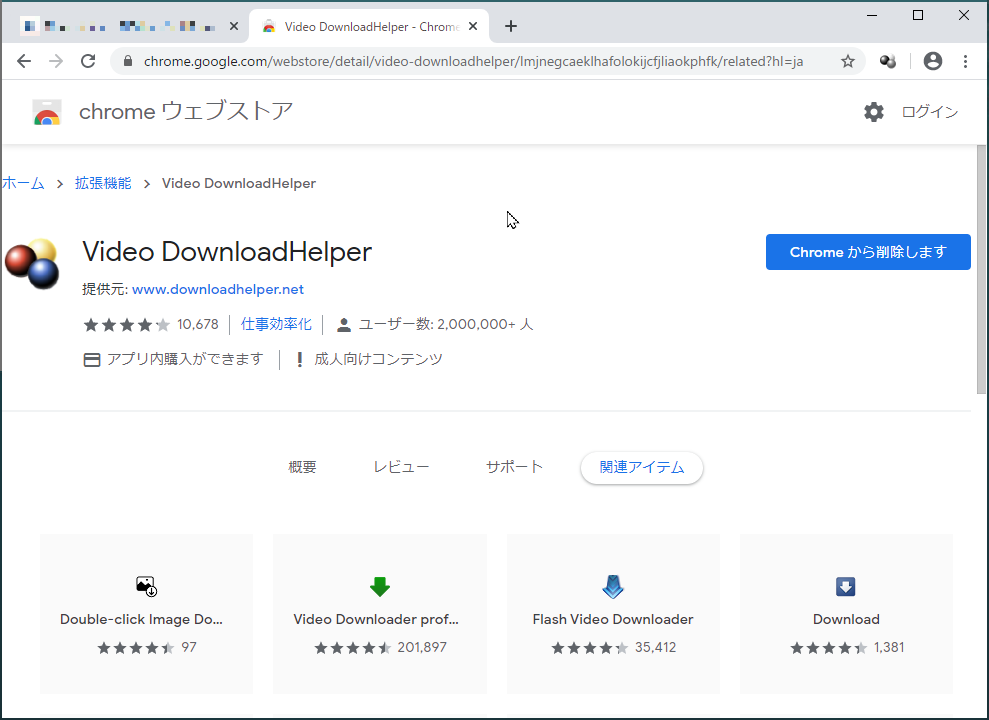Switch to the レビュー tab
Screen dimensions: 989x720
tap(401, 467)
